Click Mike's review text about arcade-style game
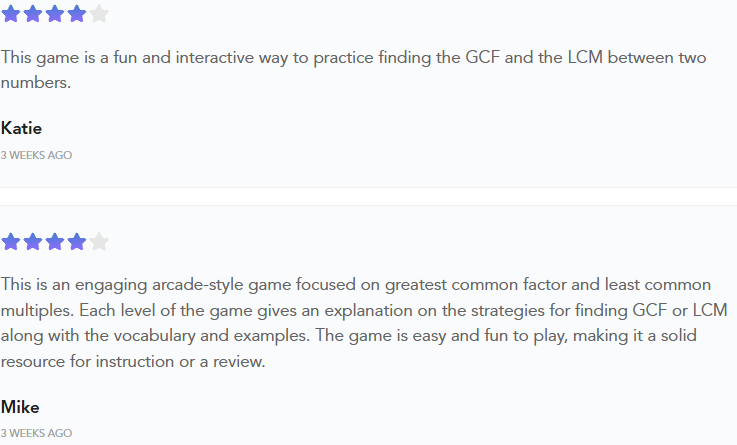 click(x=364, y=323)
